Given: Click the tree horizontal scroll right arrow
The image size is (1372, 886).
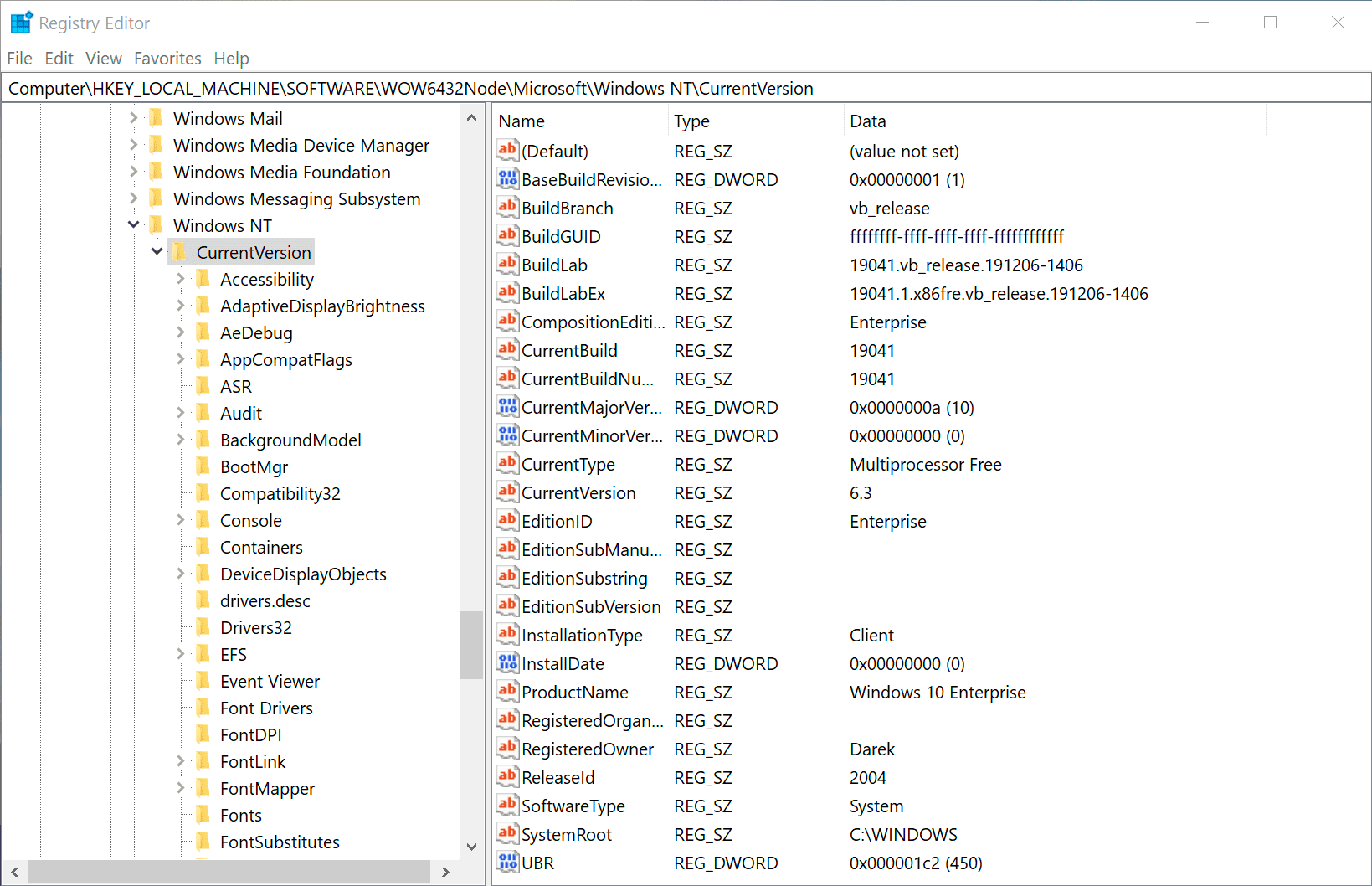Looking at the screenshot, I should [445, 872].
